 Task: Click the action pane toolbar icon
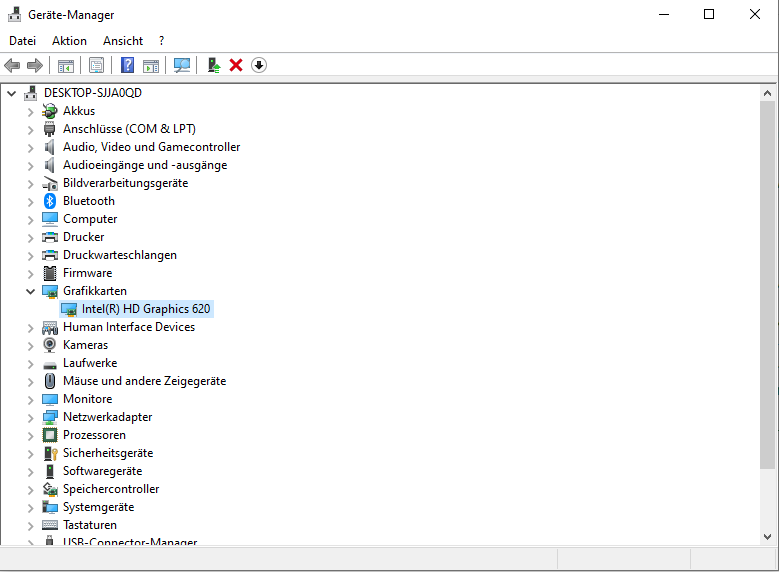click(x=151, y=65)
